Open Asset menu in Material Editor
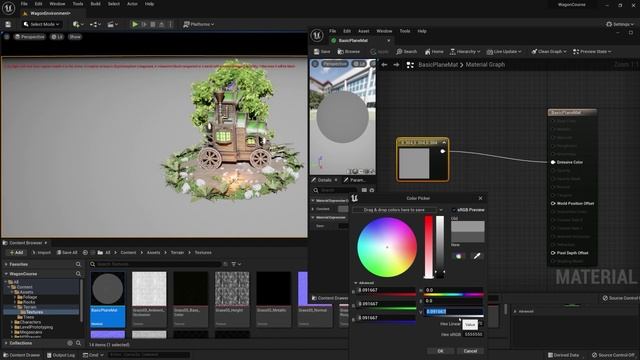This screenshot has height=360, width=640. click(x=363, y=31)
